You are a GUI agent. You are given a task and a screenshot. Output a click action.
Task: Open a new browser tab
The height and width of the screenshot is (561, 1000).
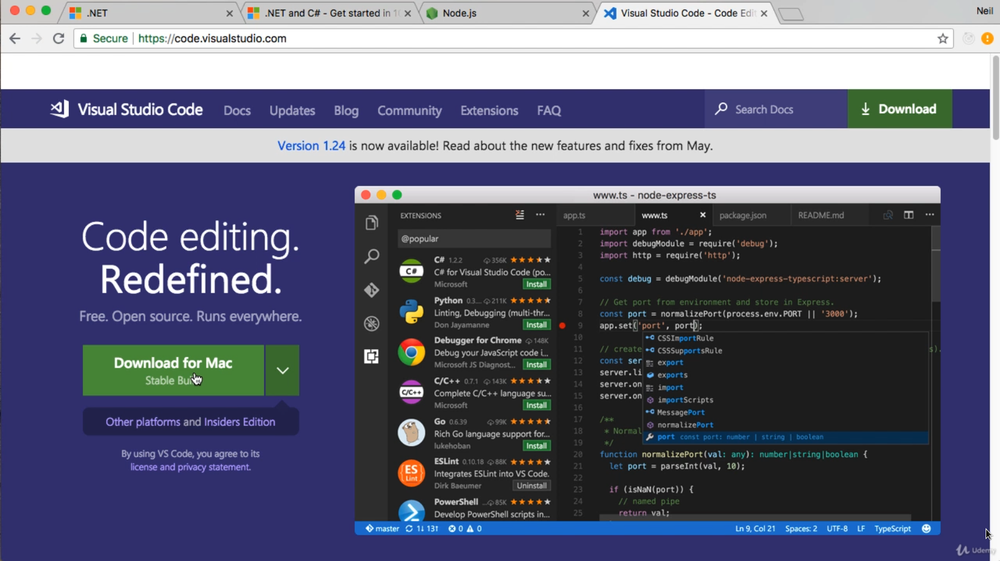[x=791, y=14]
